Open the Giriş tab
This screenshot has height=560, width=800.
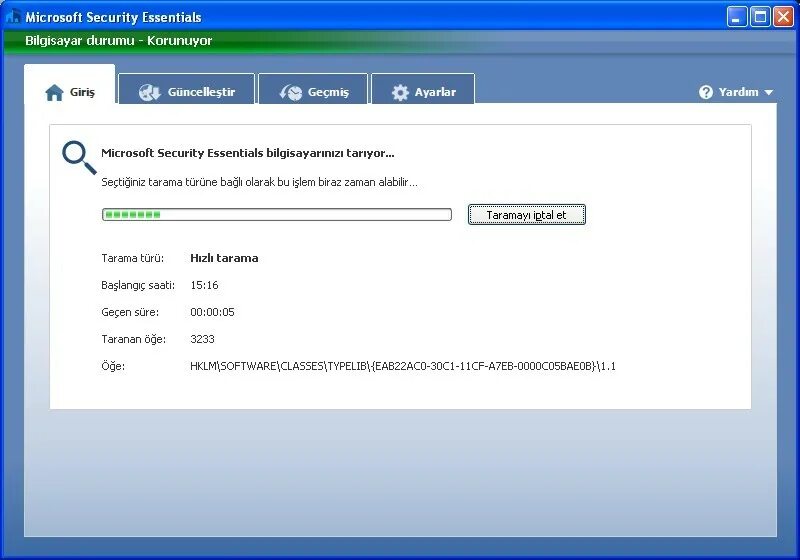(69, 86)
